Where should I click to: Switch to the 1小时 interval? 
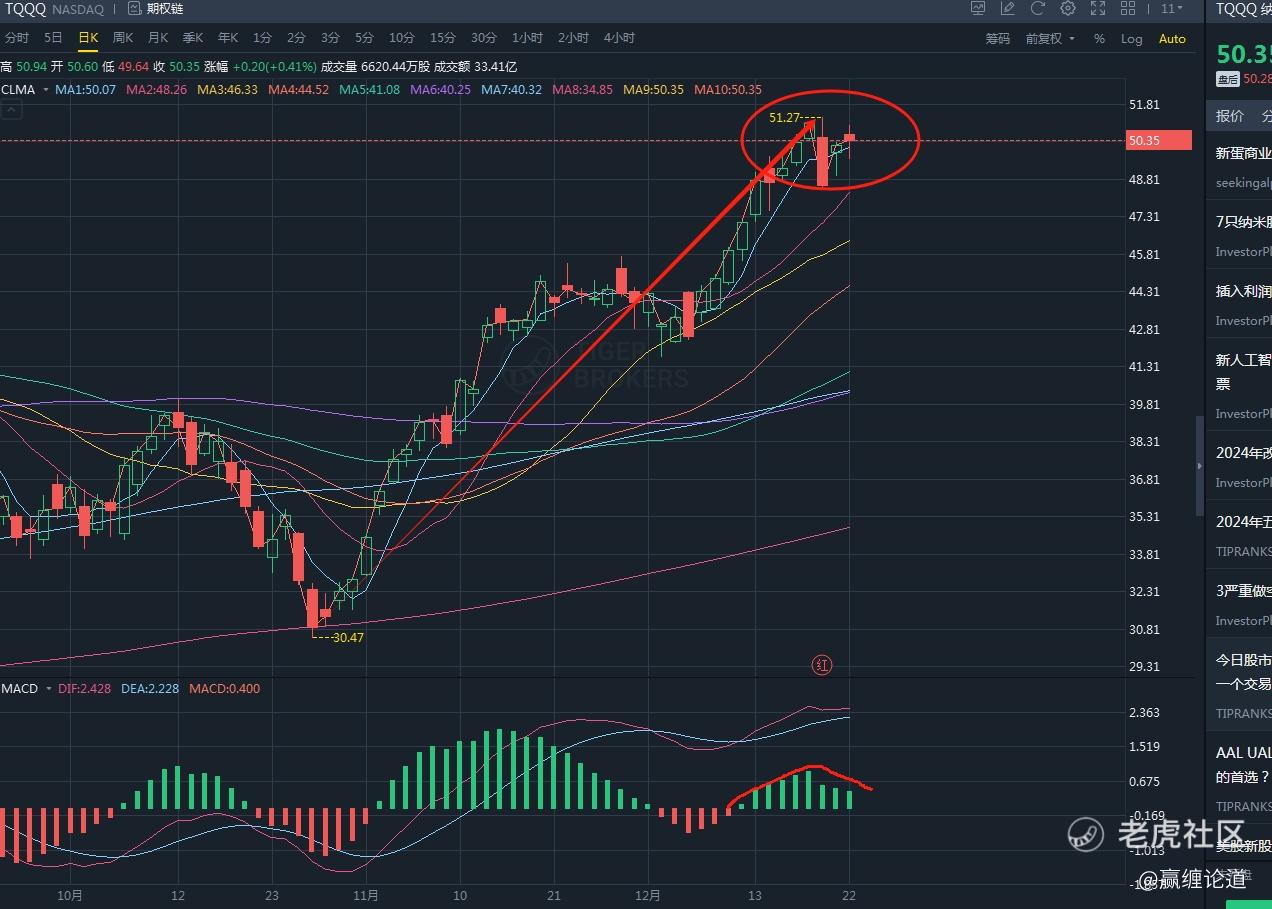[527, 38]
